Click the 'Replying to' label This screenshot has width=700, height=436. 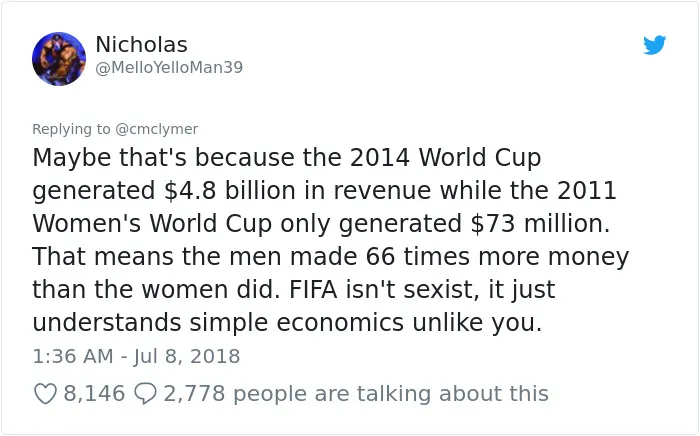click(71, 129)
